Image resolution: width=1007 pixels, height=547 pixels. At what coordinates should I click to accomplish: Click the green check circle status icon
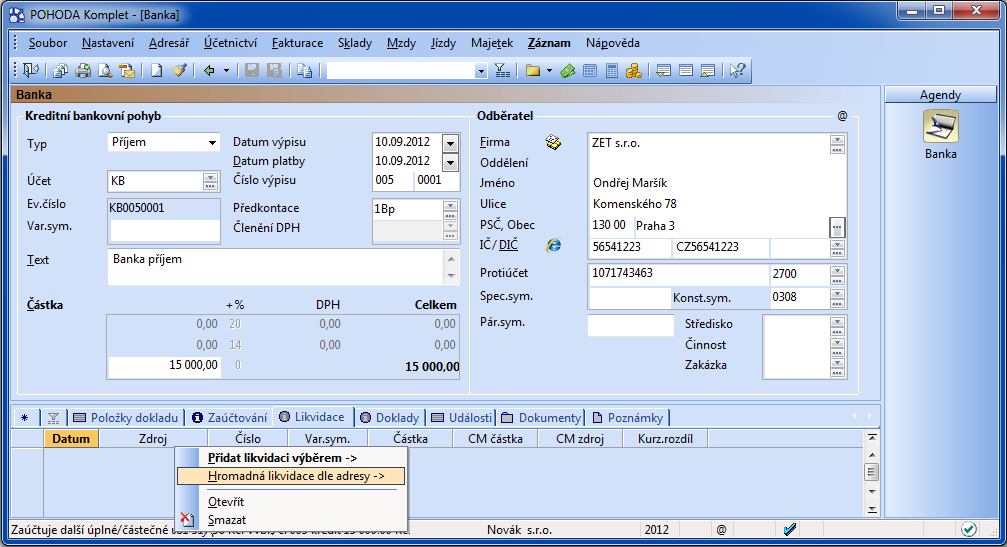969,529
